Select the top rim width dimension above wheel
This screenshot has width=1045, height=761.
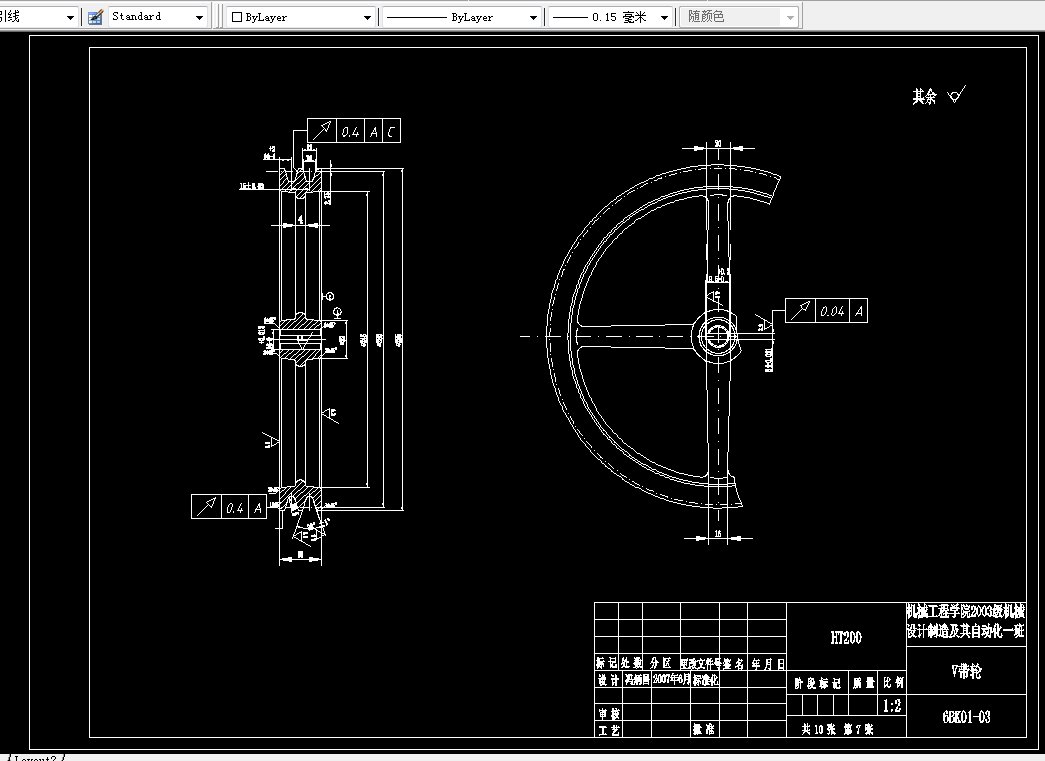pos(718,145)
